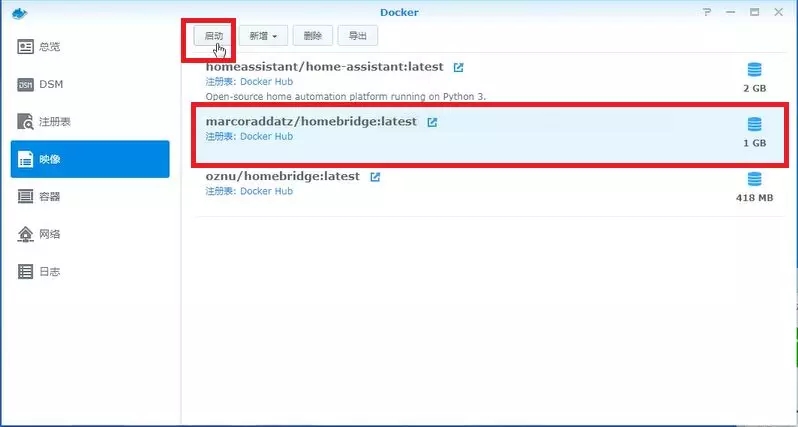The height and width of the screenshot is (427, 798).
Task: Open Docker Hub link under marcoraddatz image
Action: (x=266, y=136)
